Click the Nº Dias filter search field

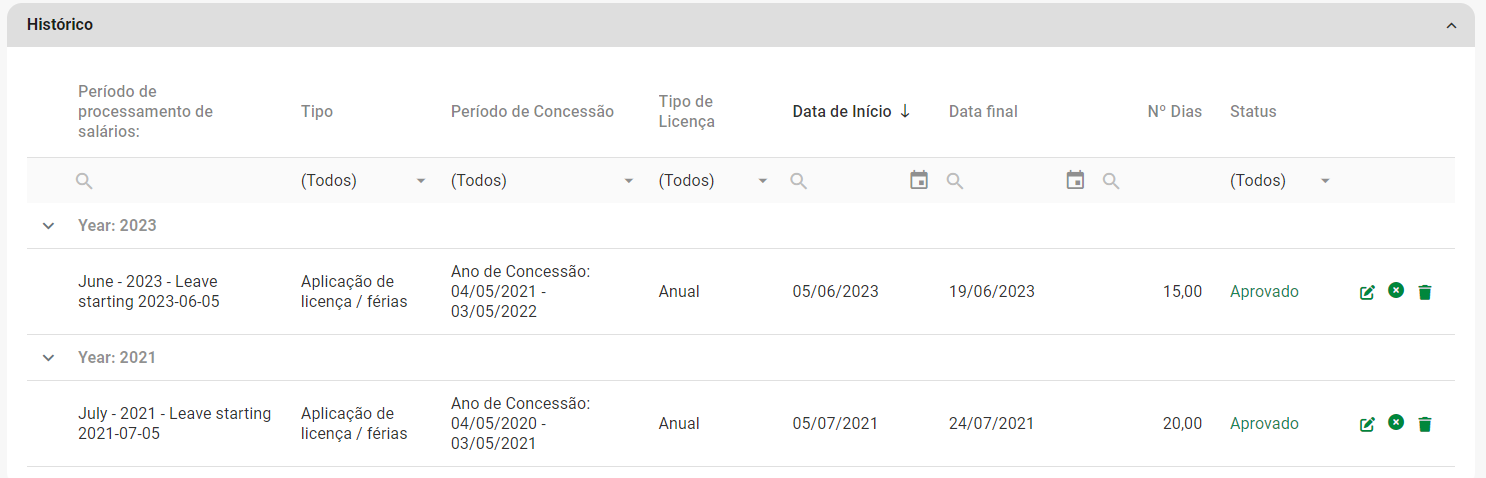coord(1160,181)
